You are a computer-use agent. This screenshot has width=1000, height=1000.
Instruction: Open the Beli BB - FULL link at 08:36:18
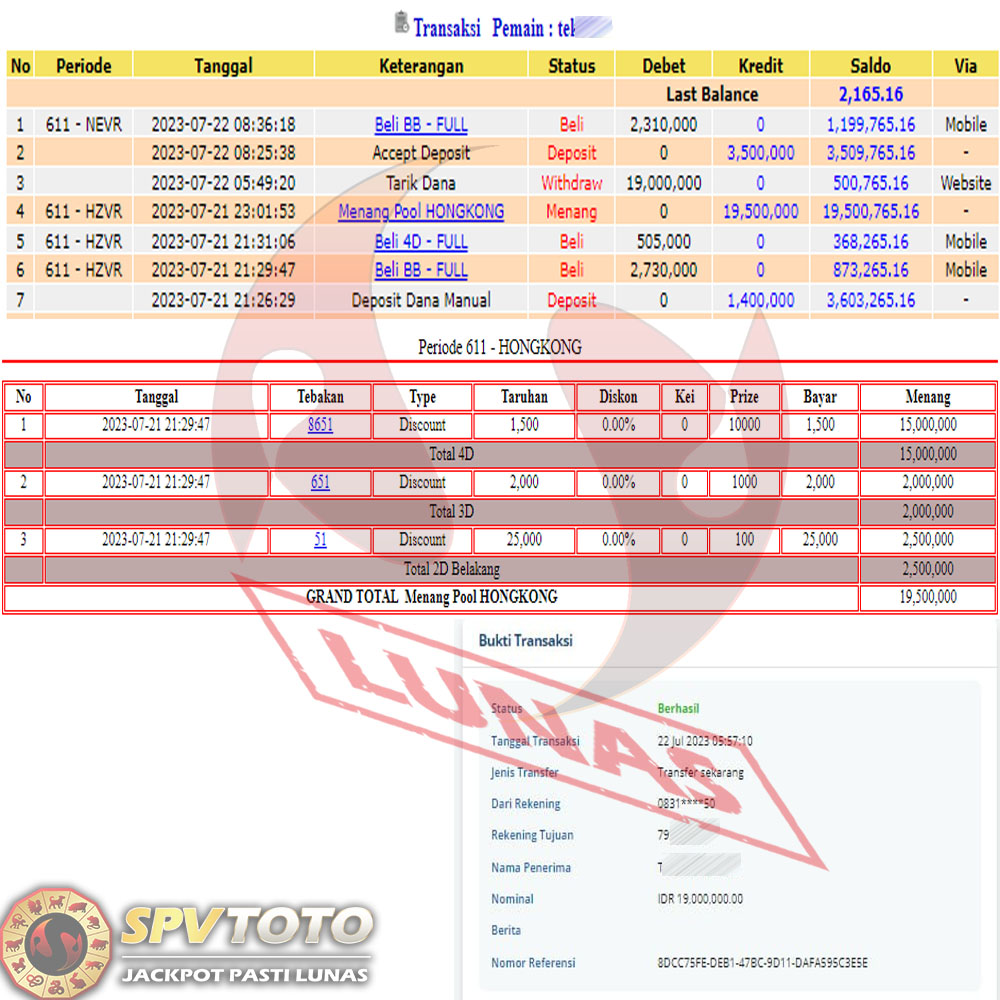pyautogui.click(x=421, y=125)
